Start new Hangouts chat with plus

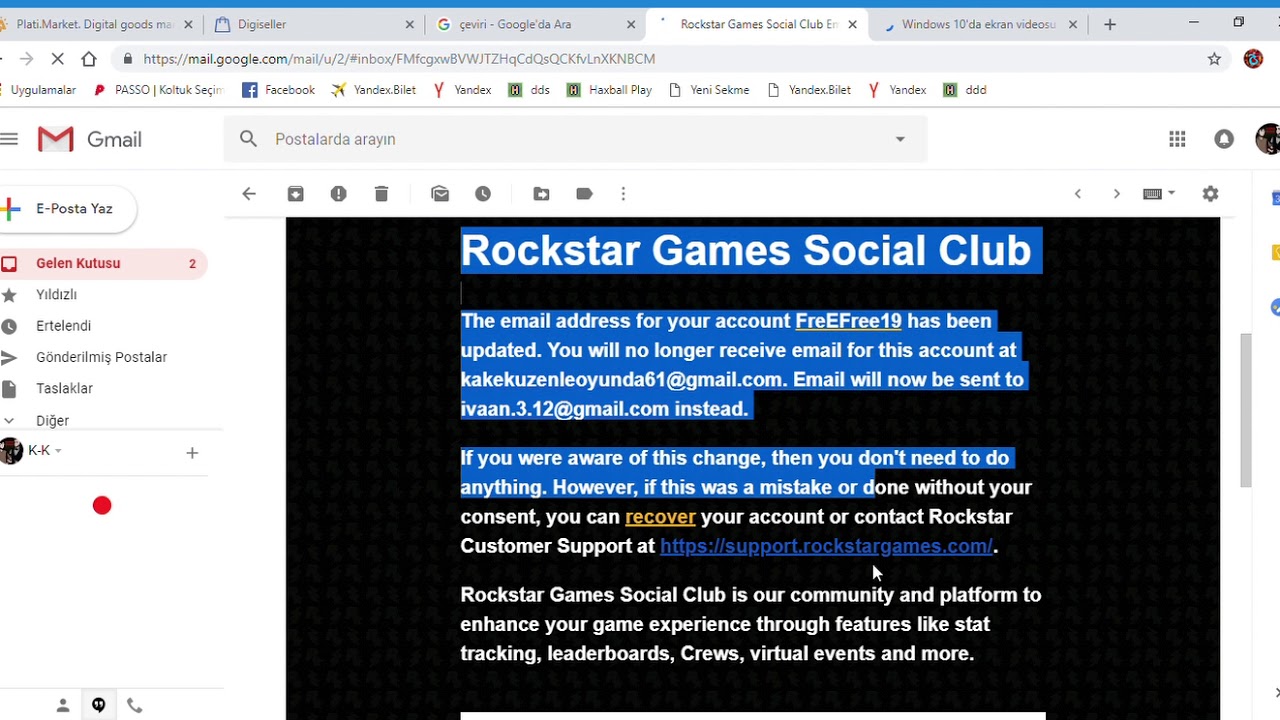192,453
